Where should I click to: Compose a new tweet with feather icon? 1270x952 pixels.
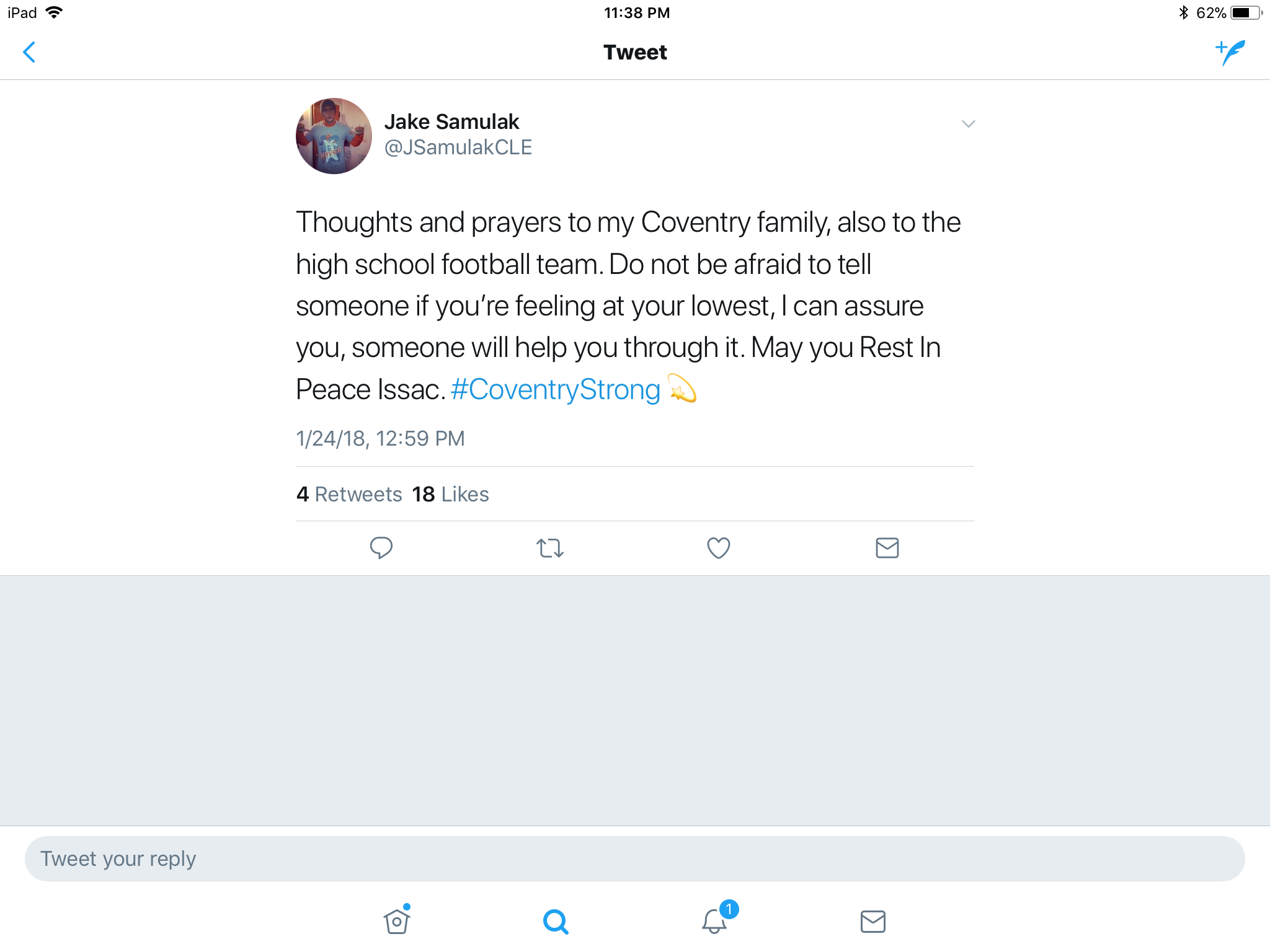pos(1230,52)
